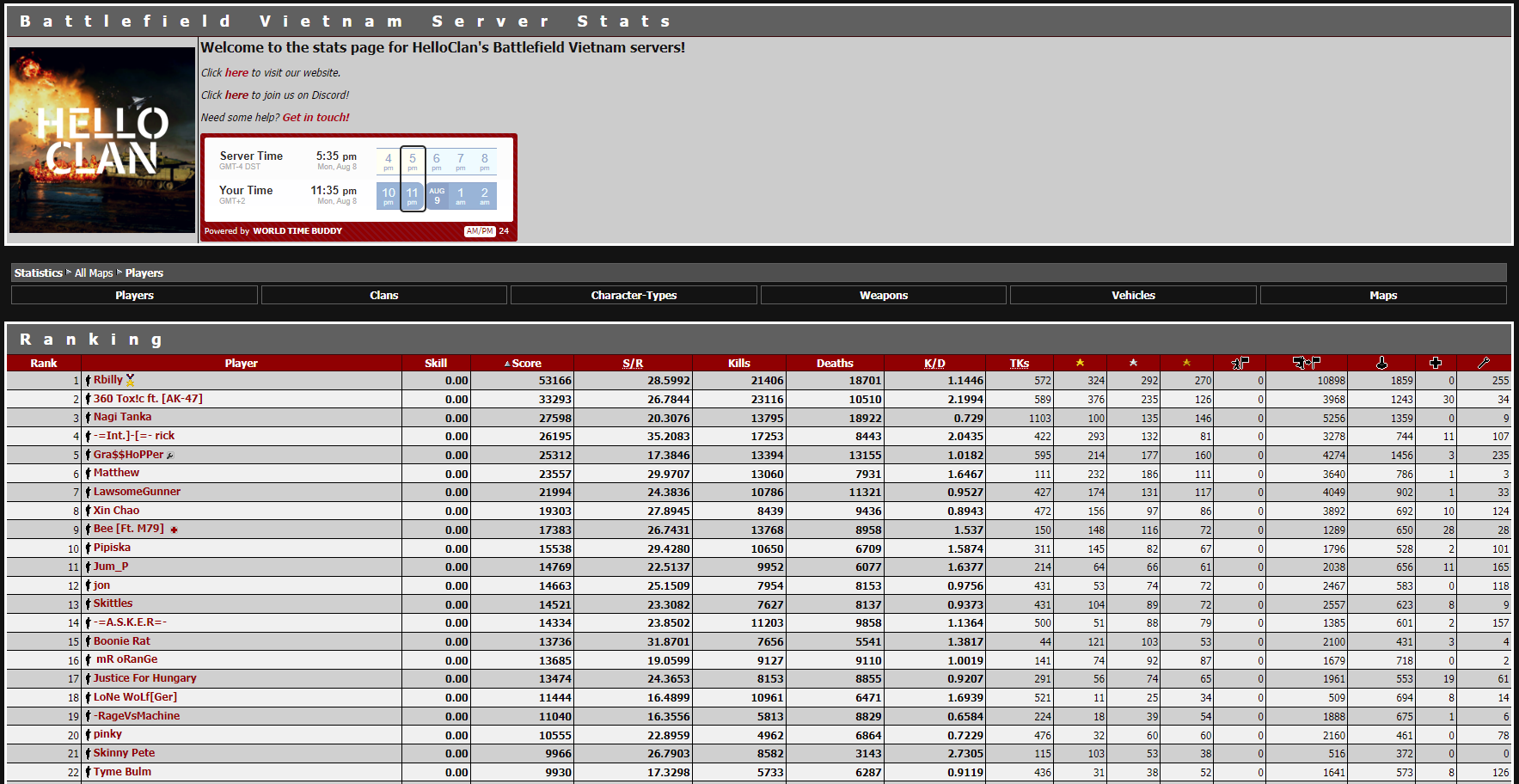Image resolution: width=1519 pixels, height=784 pixels.
Task: Select the 6 pm server time slot
Action: (x=437, y=161)
